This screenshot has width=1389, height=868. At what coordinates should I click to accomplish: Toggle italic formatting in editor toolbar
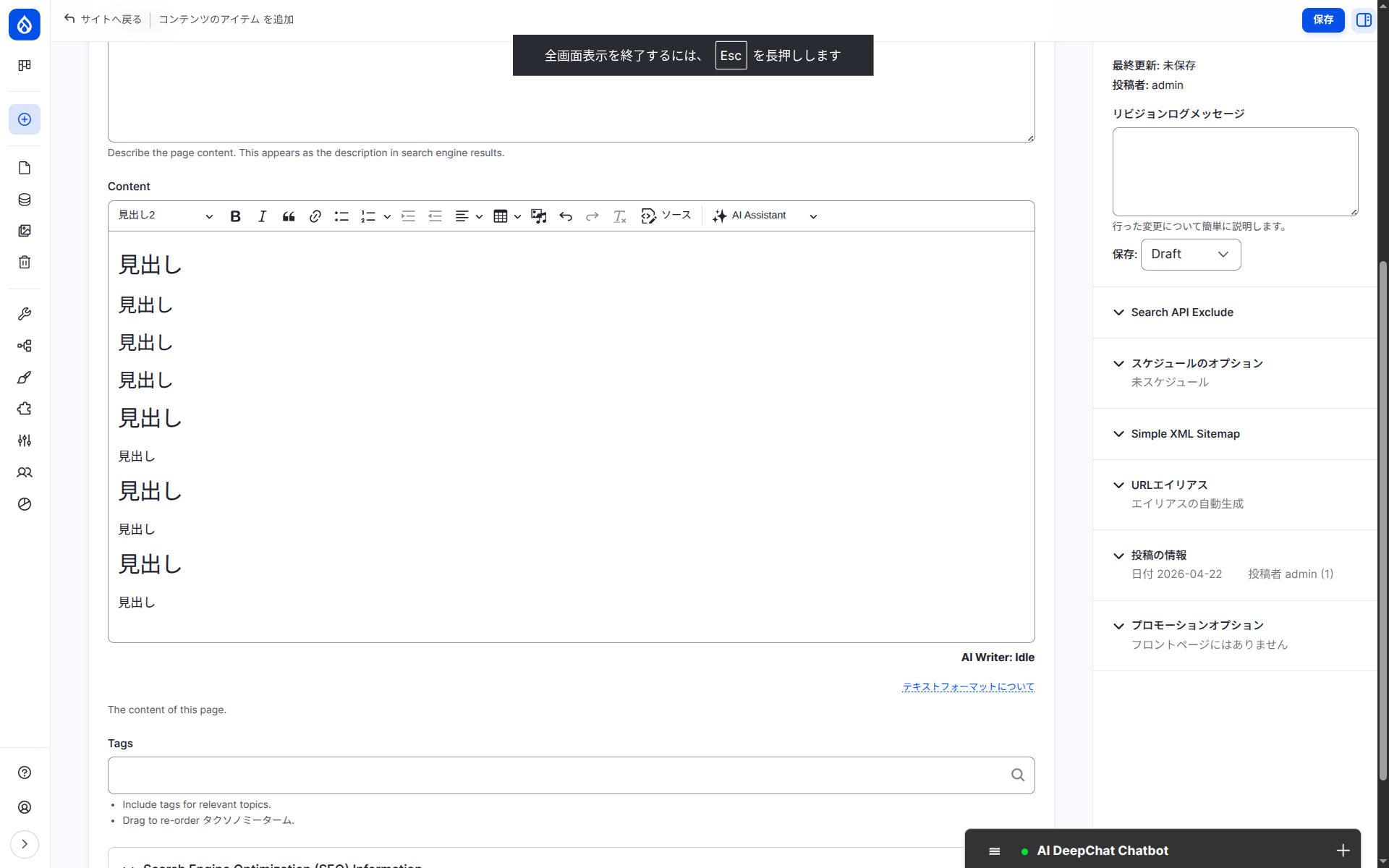(x=262, y=216)
